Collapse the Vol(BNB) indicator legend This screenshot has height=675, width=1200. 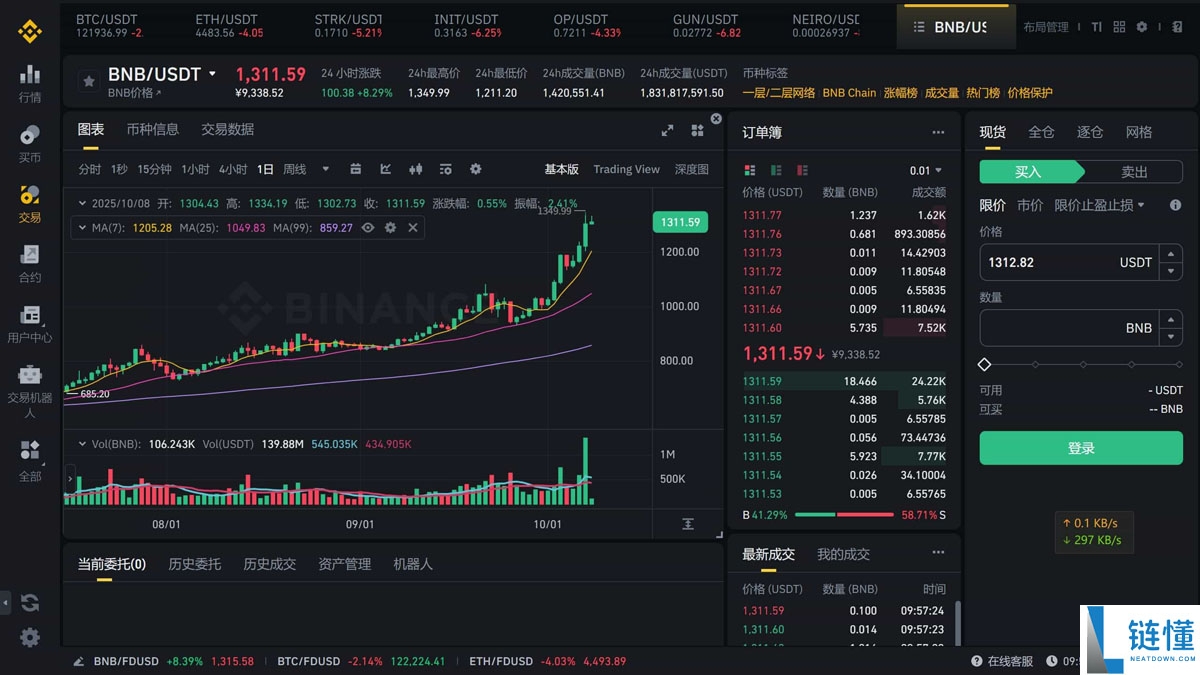tap(81, 443)
